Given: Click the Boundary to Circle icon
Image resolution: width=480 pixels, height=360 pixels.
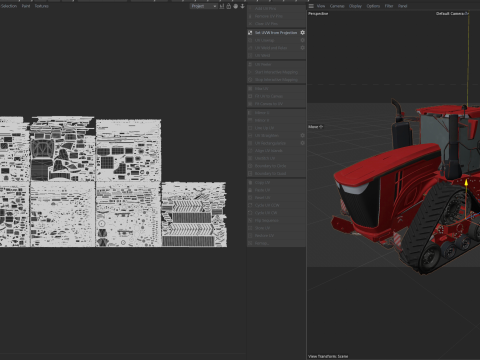Looking at the screenshot, I should pyautogui.click(x=250, y=166).
